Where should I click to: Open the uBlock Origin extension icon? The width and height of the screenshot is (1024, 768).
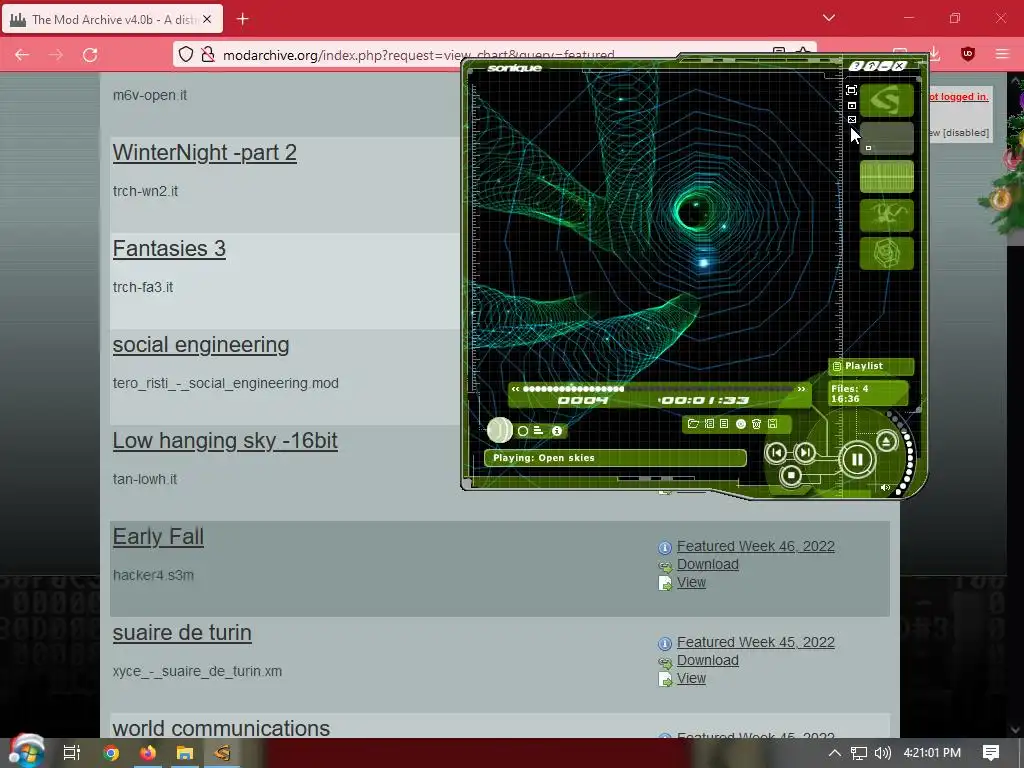[x=968, y=54]
